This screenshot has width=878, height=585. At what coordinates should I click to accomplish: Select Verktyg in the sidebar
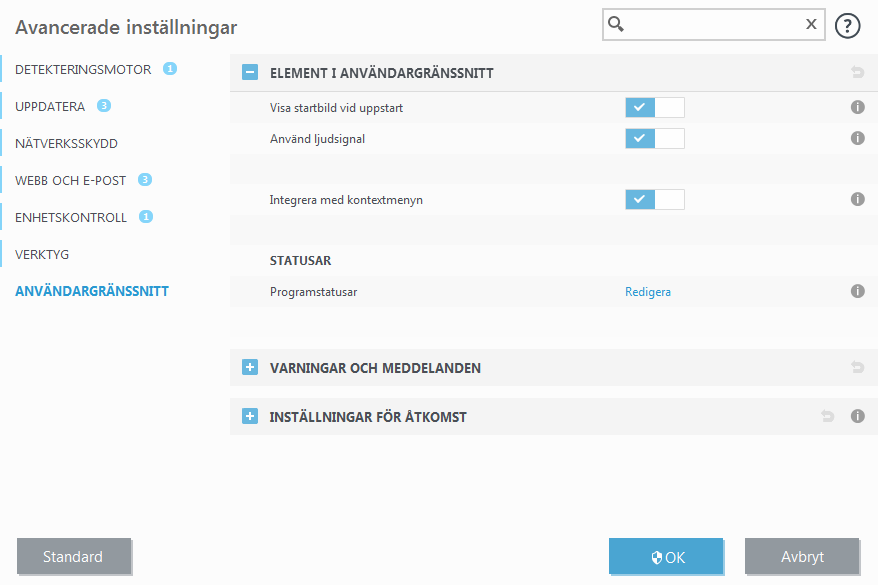point(44,254)
